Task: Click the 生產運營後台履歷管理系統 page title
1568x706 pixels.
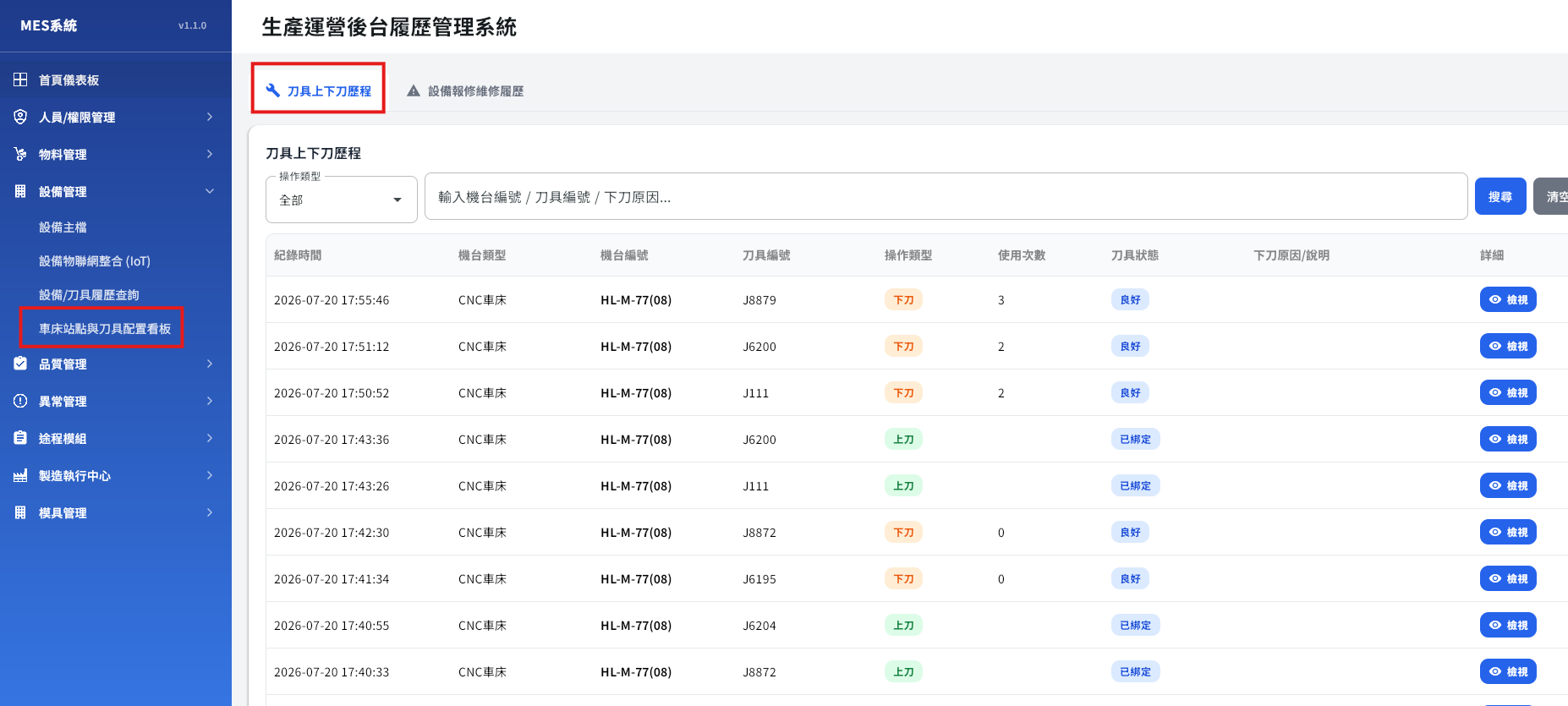Action: pos(389,27)
